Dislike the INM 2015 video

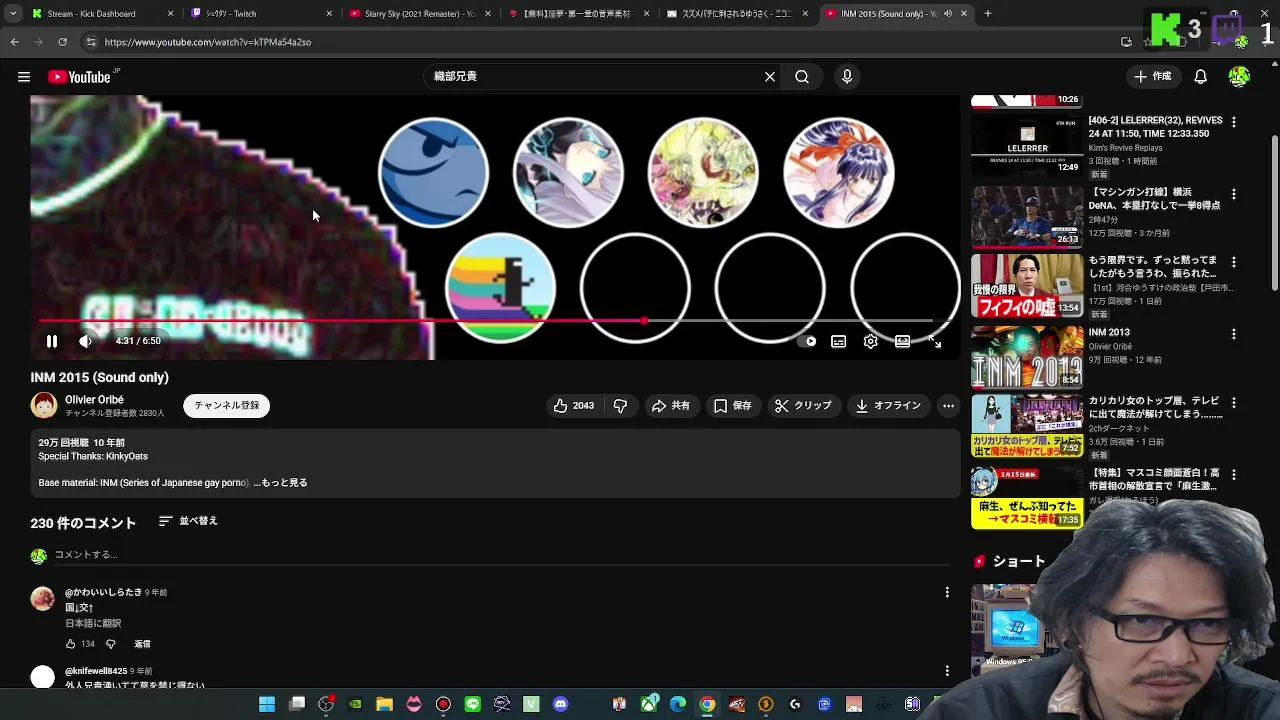pos(620,405)
